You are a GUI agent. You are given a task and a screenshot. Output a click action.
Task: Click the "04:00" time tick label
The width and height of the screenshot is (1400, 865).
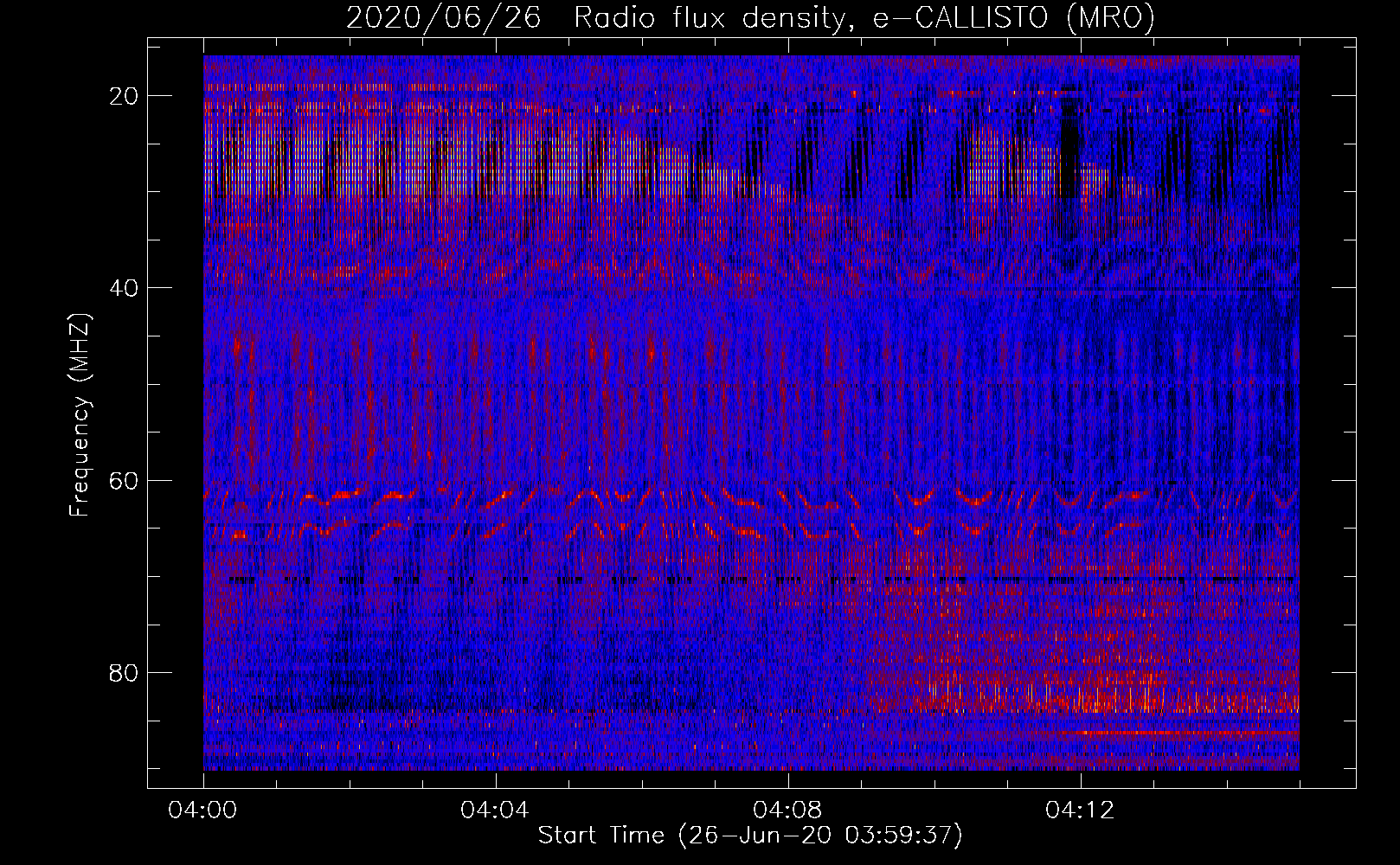point(203,811)
